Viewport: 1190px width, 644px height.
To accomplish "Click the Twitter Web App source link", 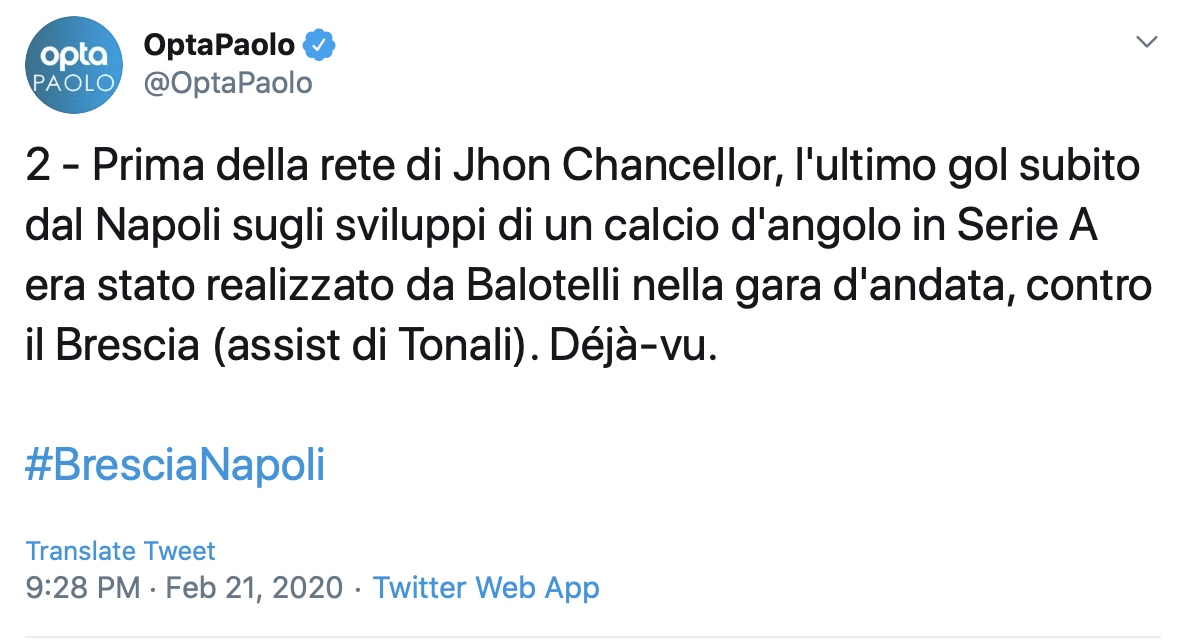I will 486,587.
